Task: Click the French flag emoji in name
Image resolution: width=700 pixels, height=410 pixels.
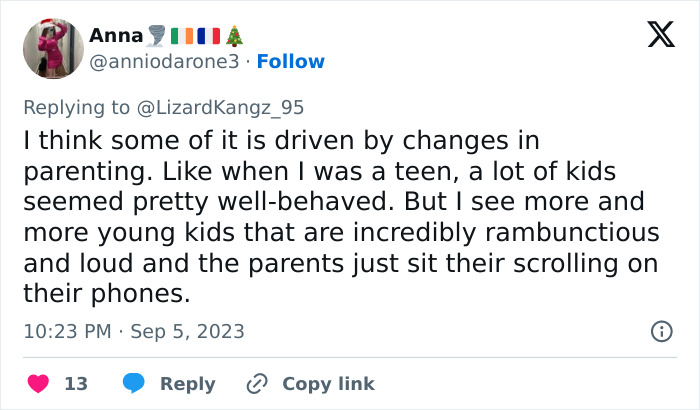Action: click(x=208, y=36)
